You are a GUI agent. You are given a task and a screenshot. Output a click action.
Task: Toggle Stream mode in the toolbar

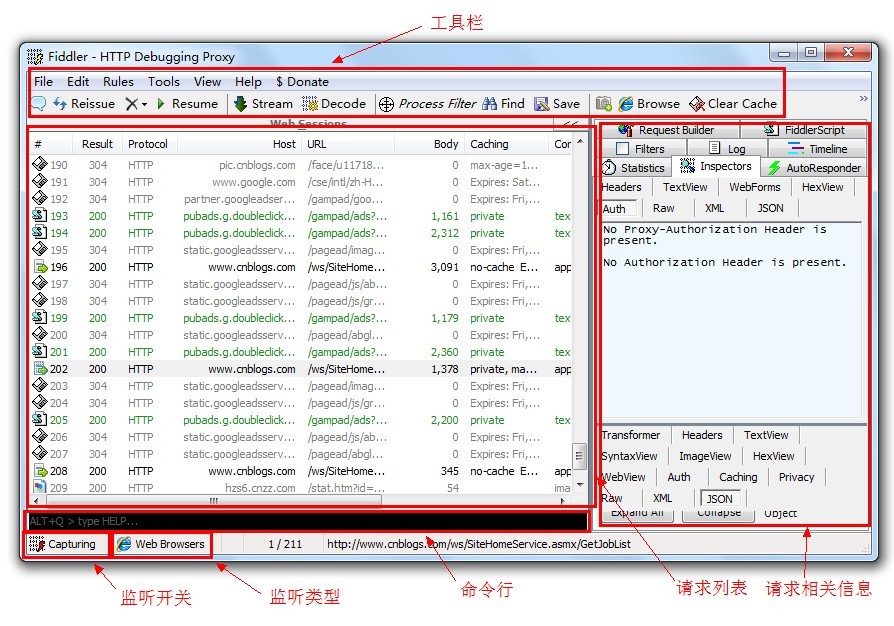pyautogui.click(x=263, y=104)
